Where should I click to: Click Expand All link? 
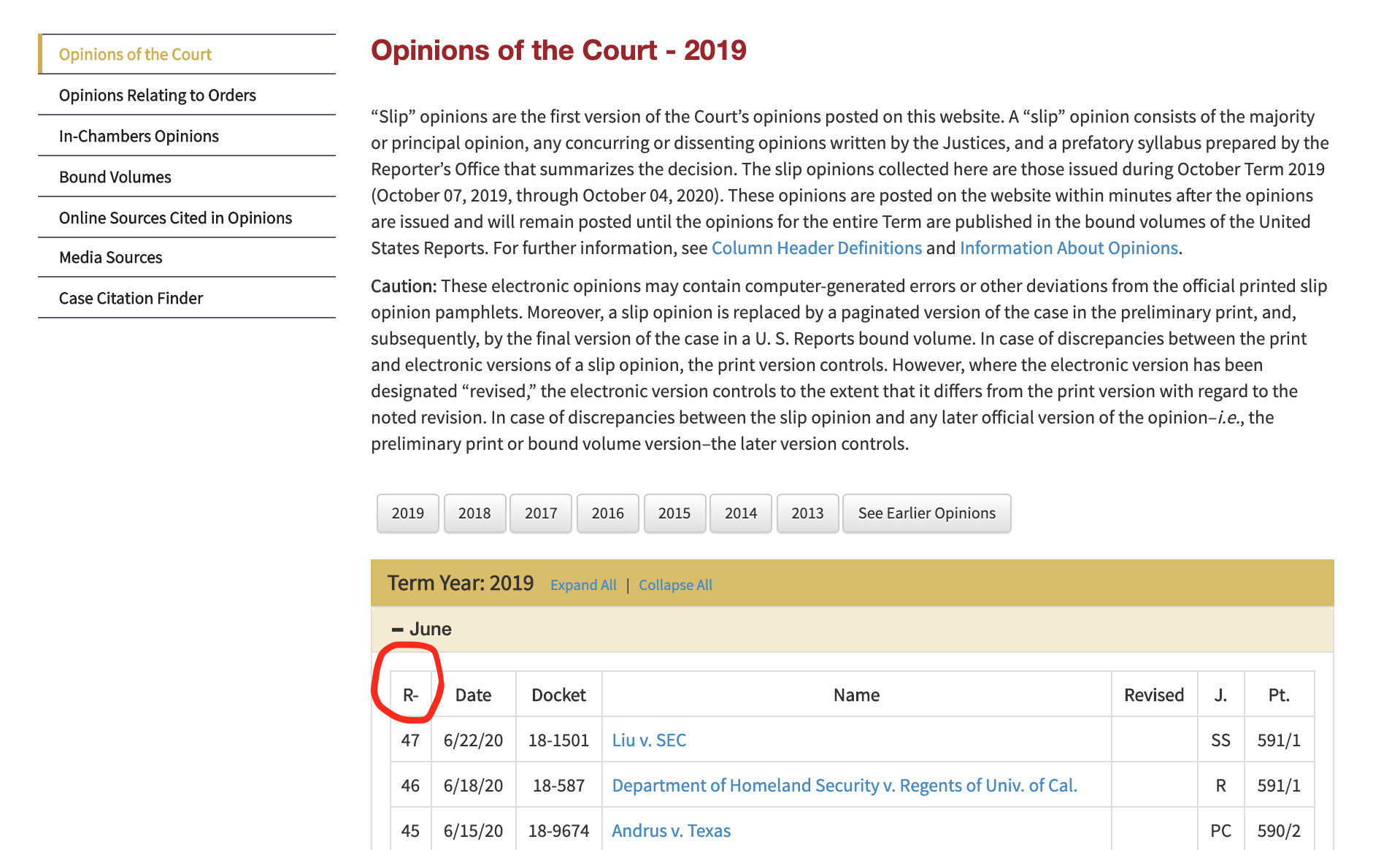point(582,585)
